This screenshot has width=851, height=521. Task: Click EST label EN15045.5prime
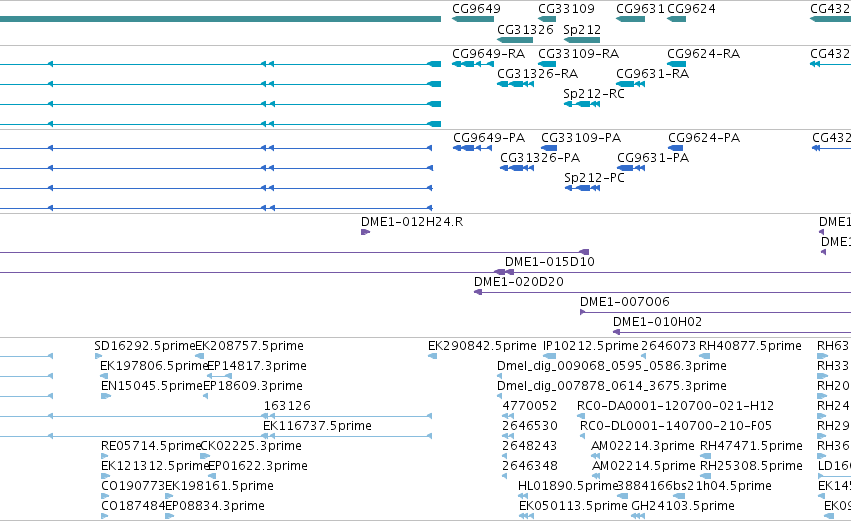pos(152,386)
